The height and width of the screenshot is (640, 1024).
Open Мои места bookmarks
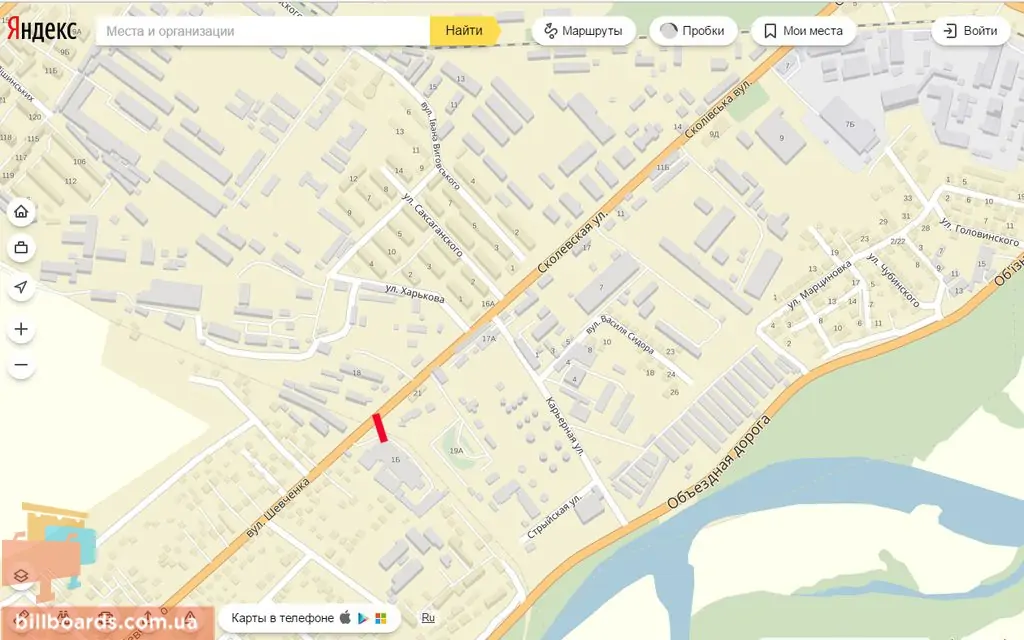coord(803,31)
